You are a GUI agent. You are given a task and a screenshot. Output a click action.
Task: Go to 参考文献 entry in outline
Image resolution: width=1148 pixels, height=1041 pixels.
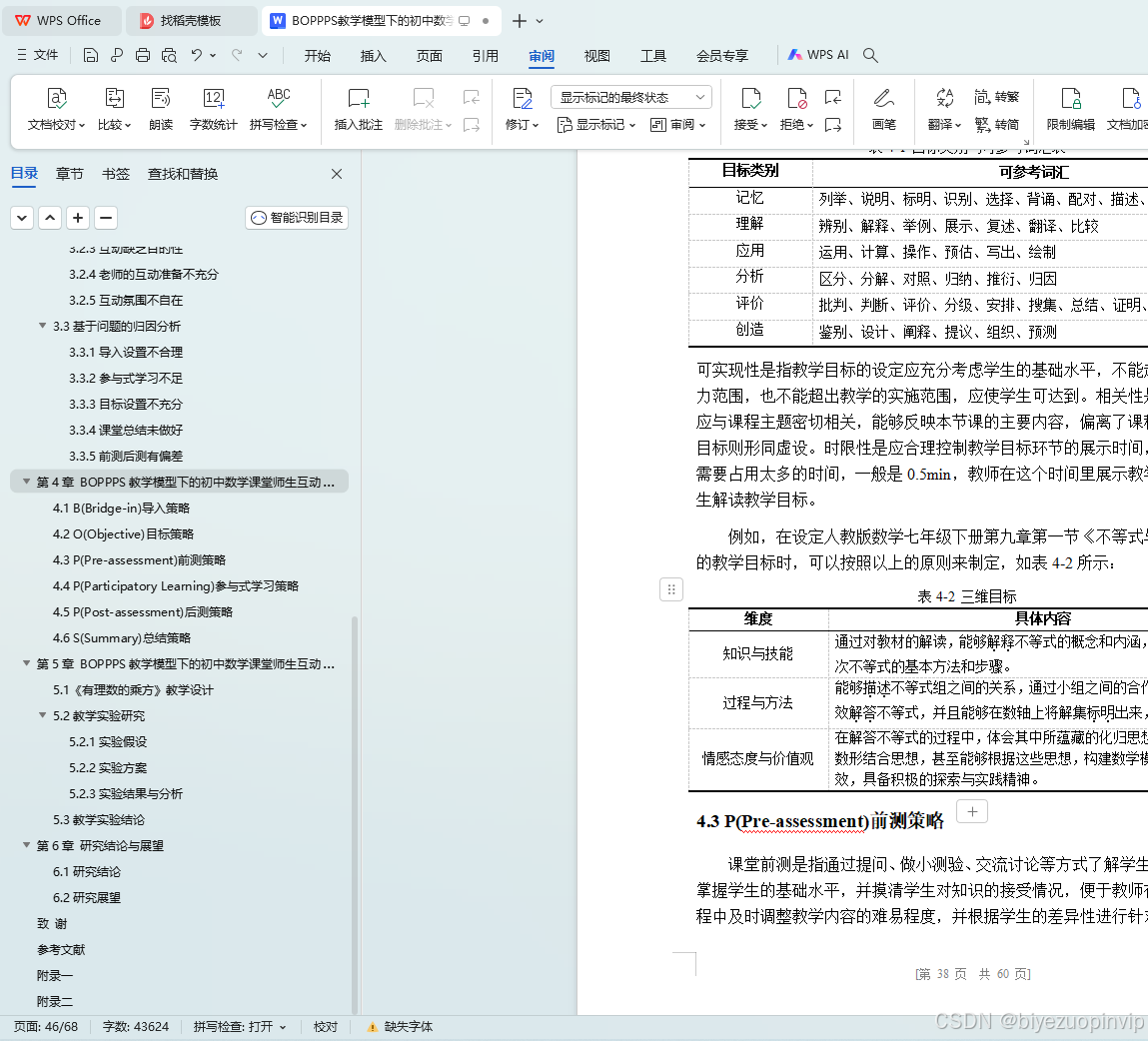61,949
